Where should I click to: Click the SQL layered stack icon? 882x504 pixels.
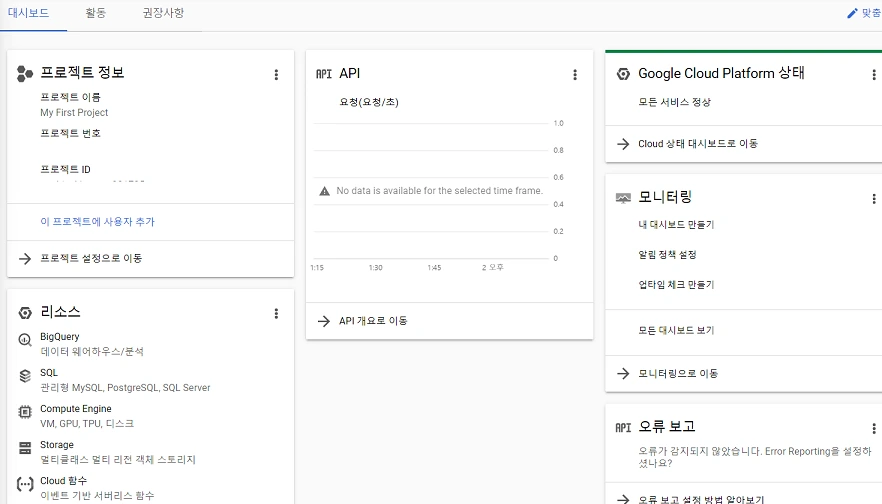tap(25, 376)
